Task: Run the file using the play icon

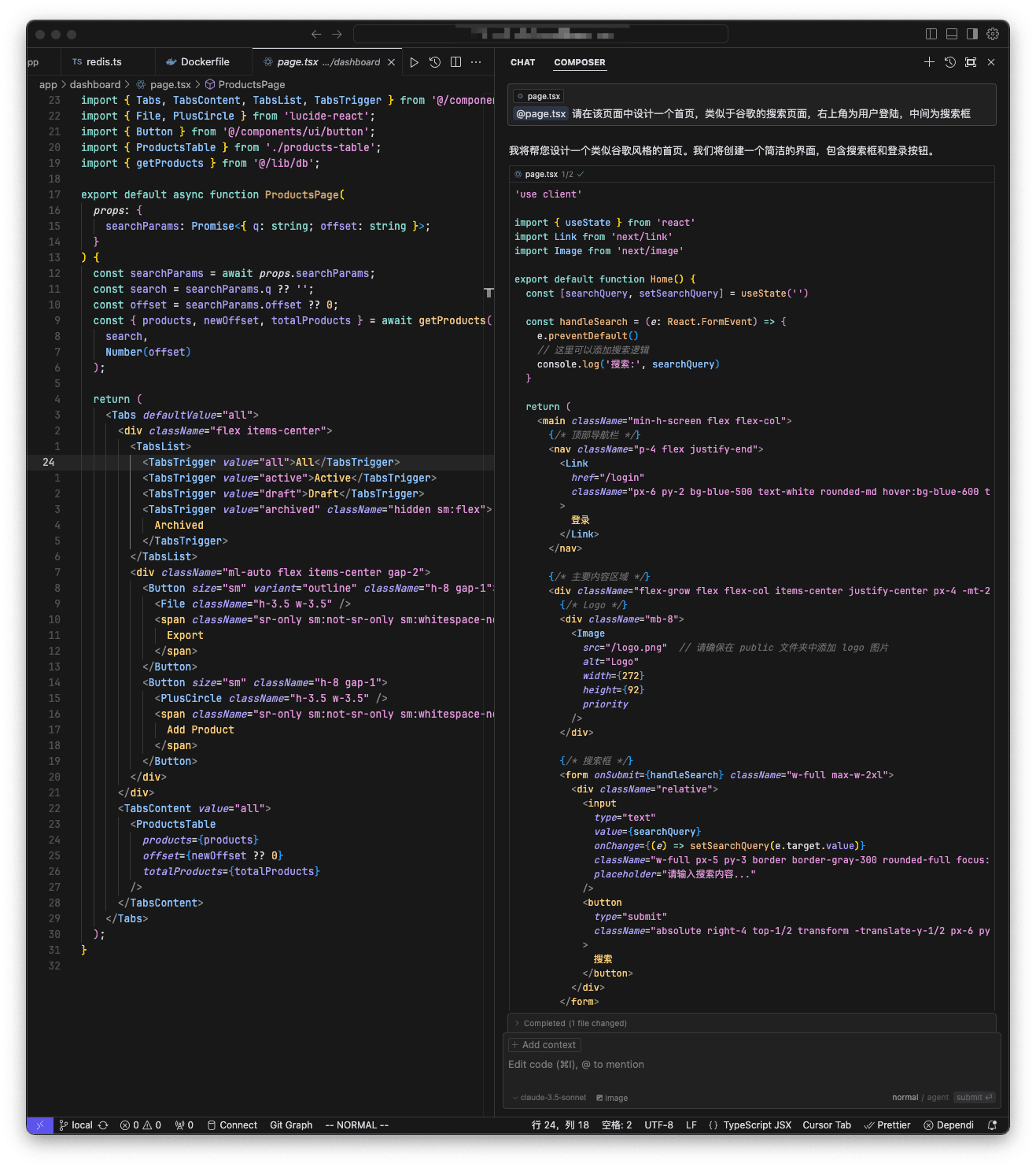Action: [414, 62]
